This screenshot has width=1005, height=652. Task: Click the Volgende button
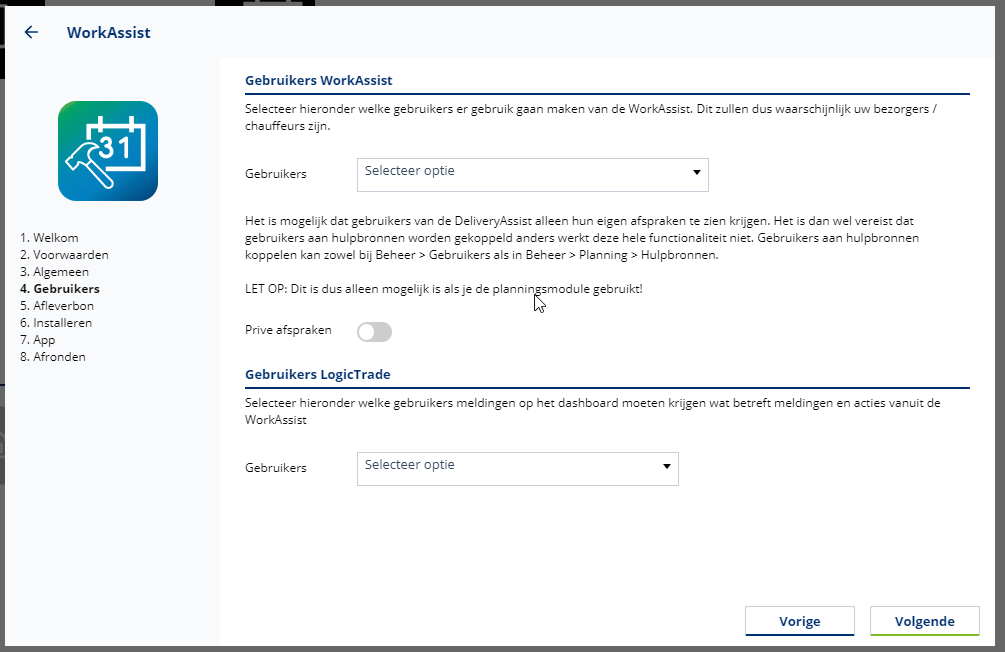pyautogui.click(x=925, y=621)
